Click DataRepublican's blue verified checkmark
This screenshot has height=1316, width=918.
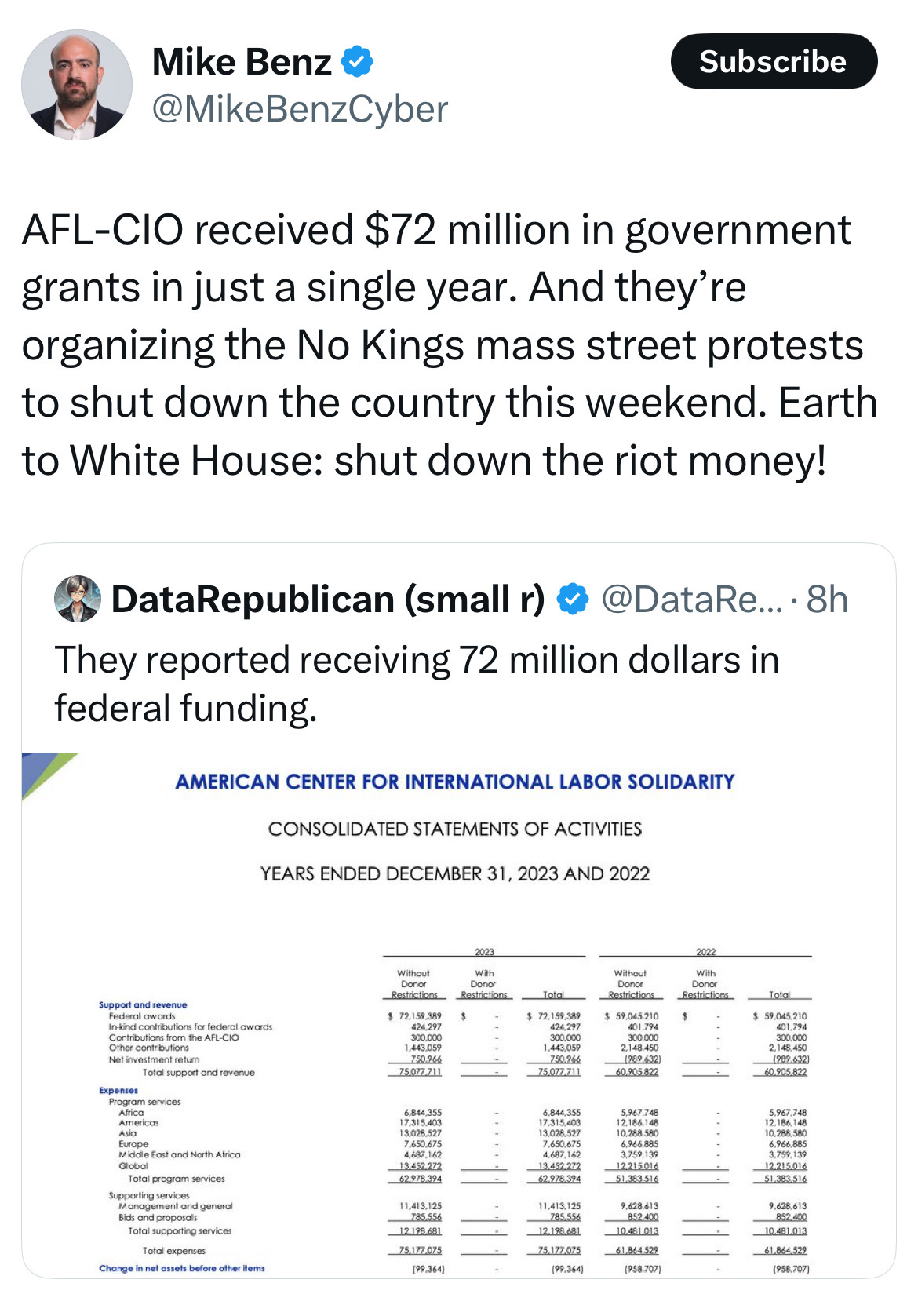pos(573,600)
